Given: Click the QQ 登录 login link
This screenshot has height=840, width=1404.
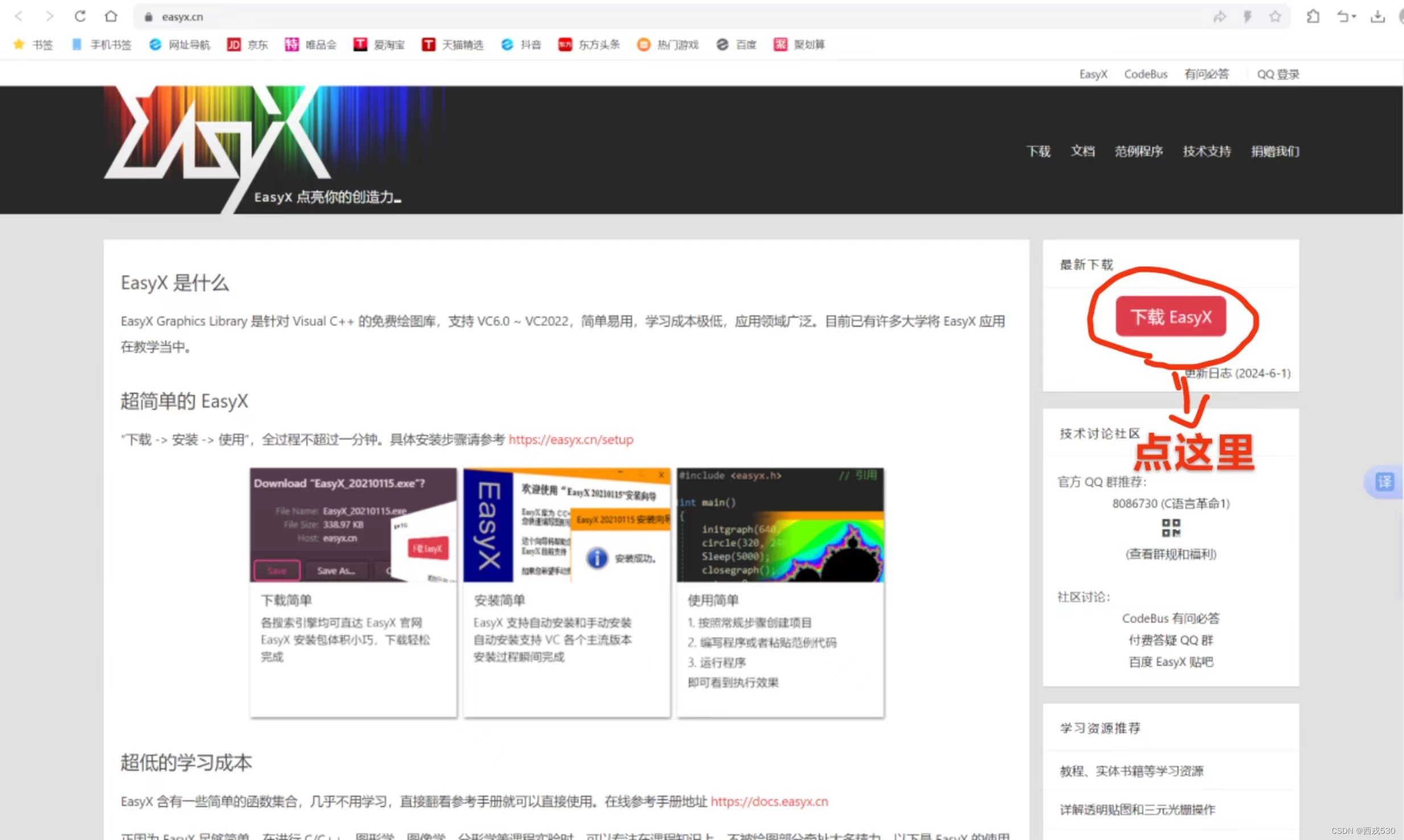Looking at the screenshot, I should [1278, 74].
